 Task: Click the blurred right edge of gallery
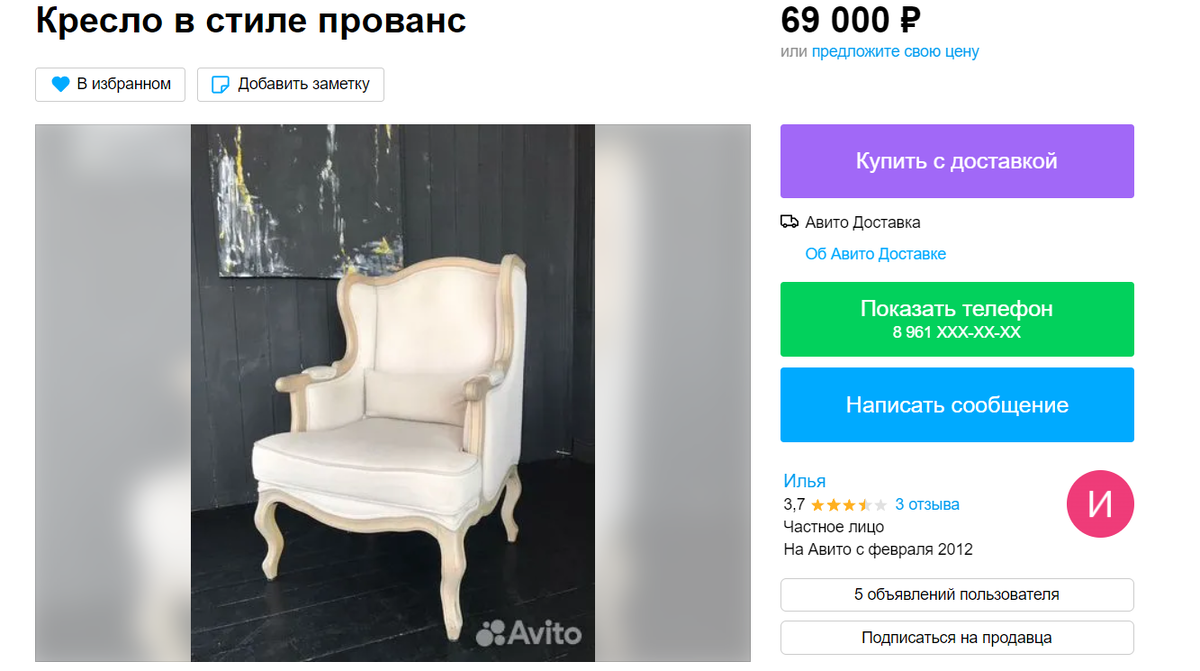tap(673, 393)
